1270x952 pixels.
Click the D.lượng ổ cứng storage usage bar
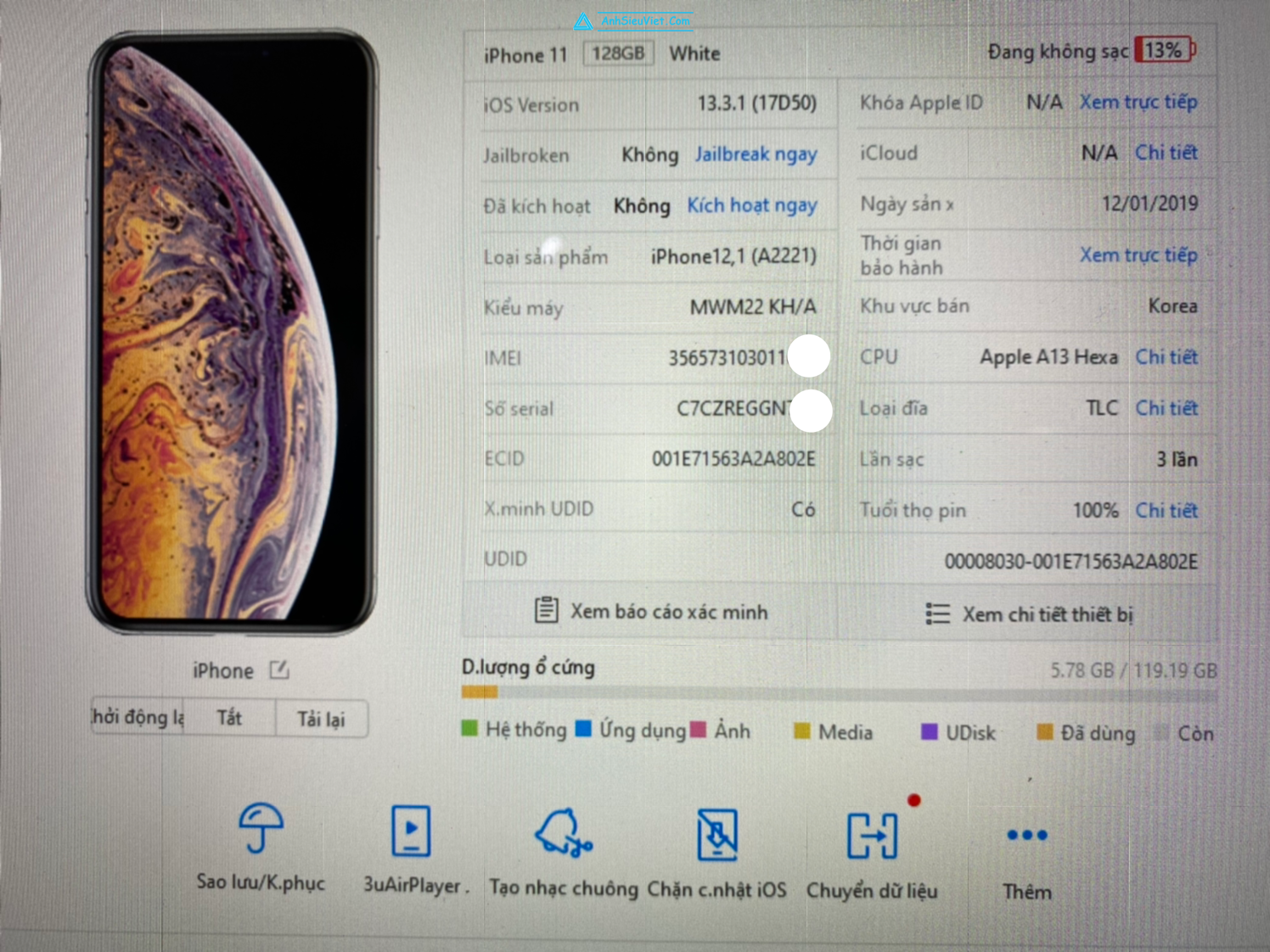pos(840,693)
